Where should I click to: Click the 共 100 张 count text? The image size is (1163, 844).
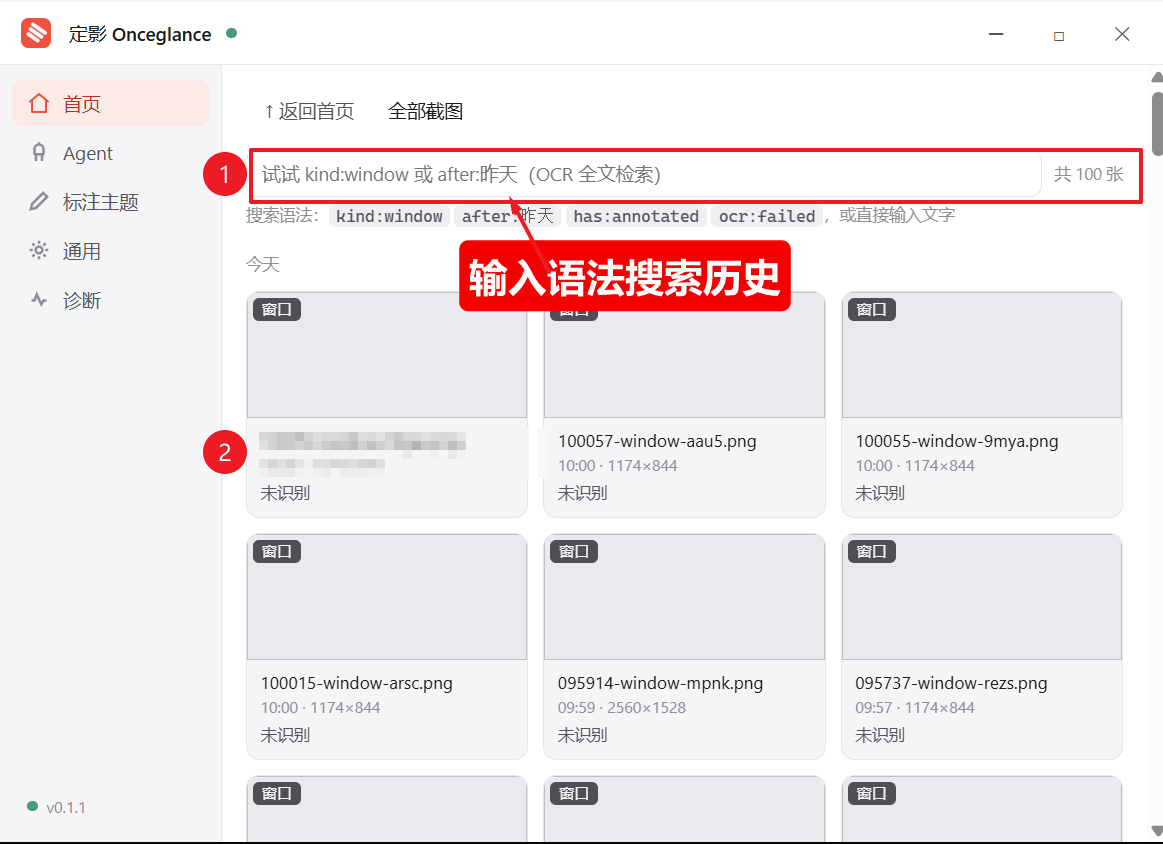click(1088, 174)
